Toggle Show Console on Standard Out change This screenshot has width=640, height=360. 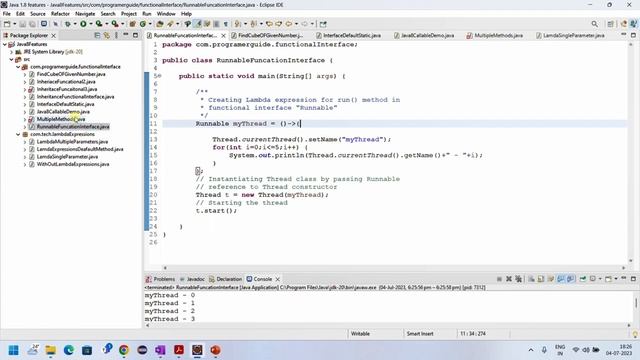[x=560, y=279]
